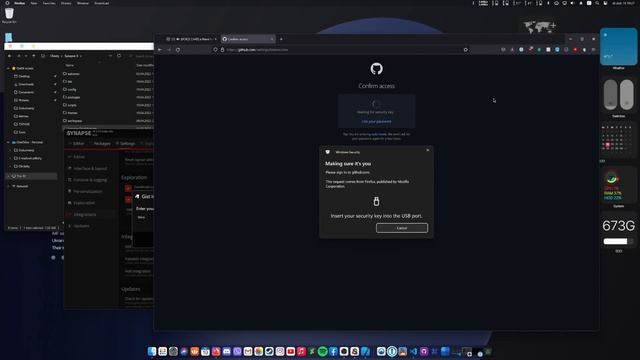640x360 pixels.
Task: Click the 'Use your password' link
Action: [x=376, y=121]
